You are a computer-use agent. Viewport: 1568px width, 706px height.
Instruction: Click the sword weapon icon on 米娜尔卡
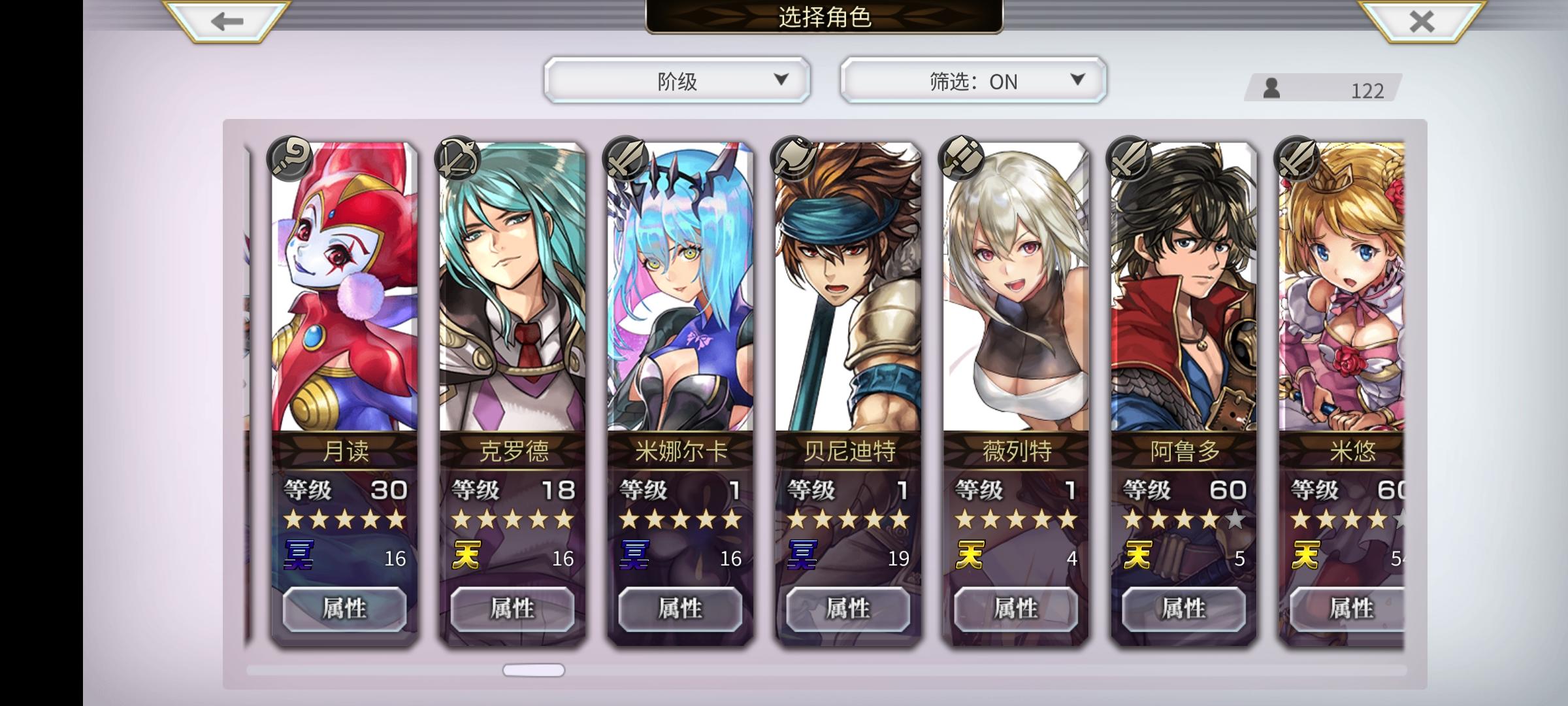click(625, 158)
